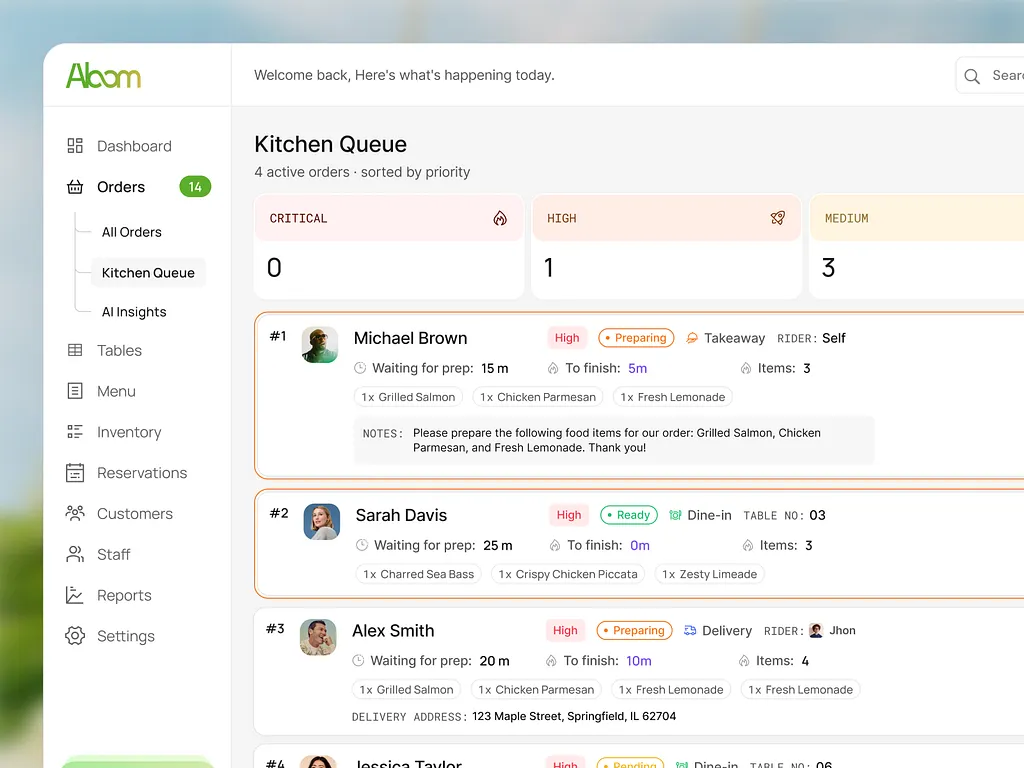
Task: Click the Inventory icon
Action: pos(75,432)
